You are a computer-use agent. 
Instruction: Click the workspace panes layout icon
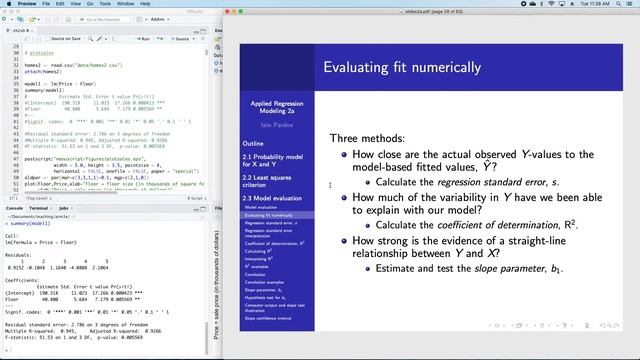139,19
